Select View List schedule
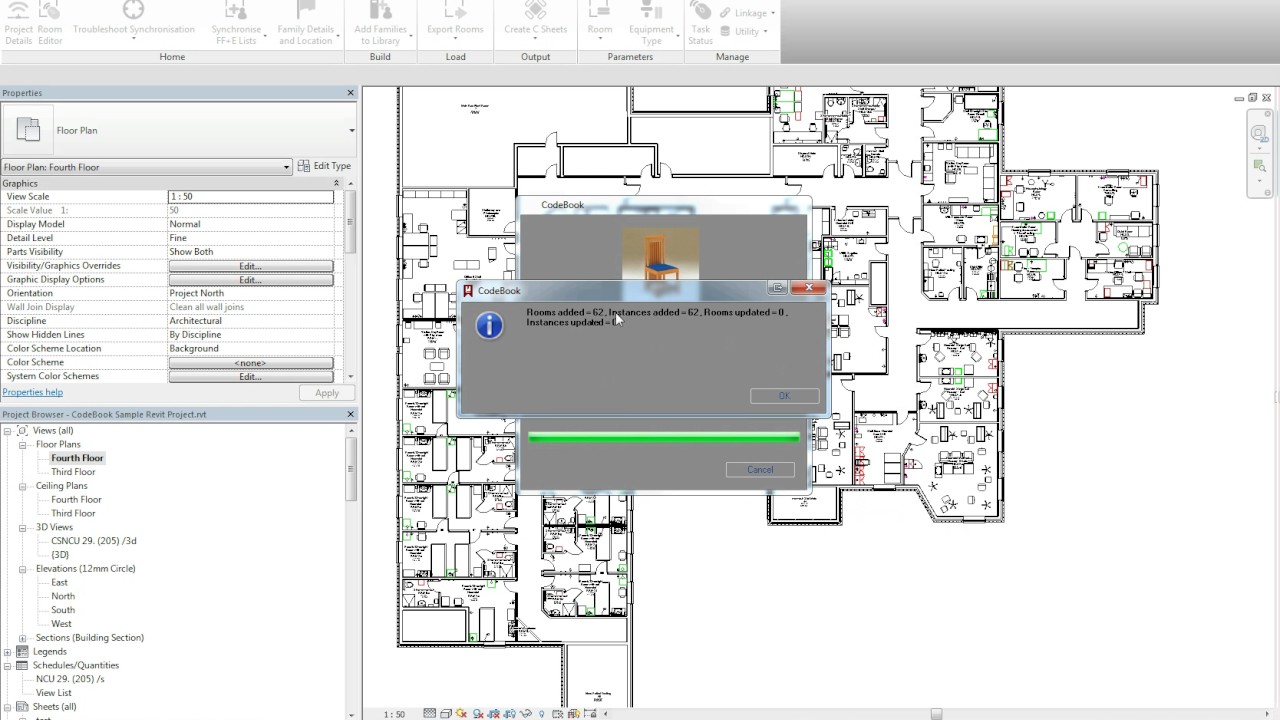This screenshot has height=720, width=1280. click(x=54, y=693)
